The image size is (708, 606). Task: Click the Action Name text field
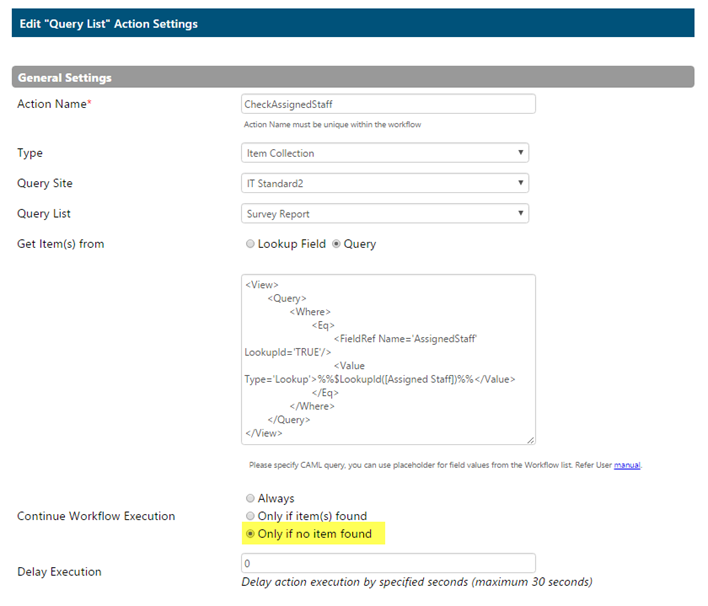point(388,104)
